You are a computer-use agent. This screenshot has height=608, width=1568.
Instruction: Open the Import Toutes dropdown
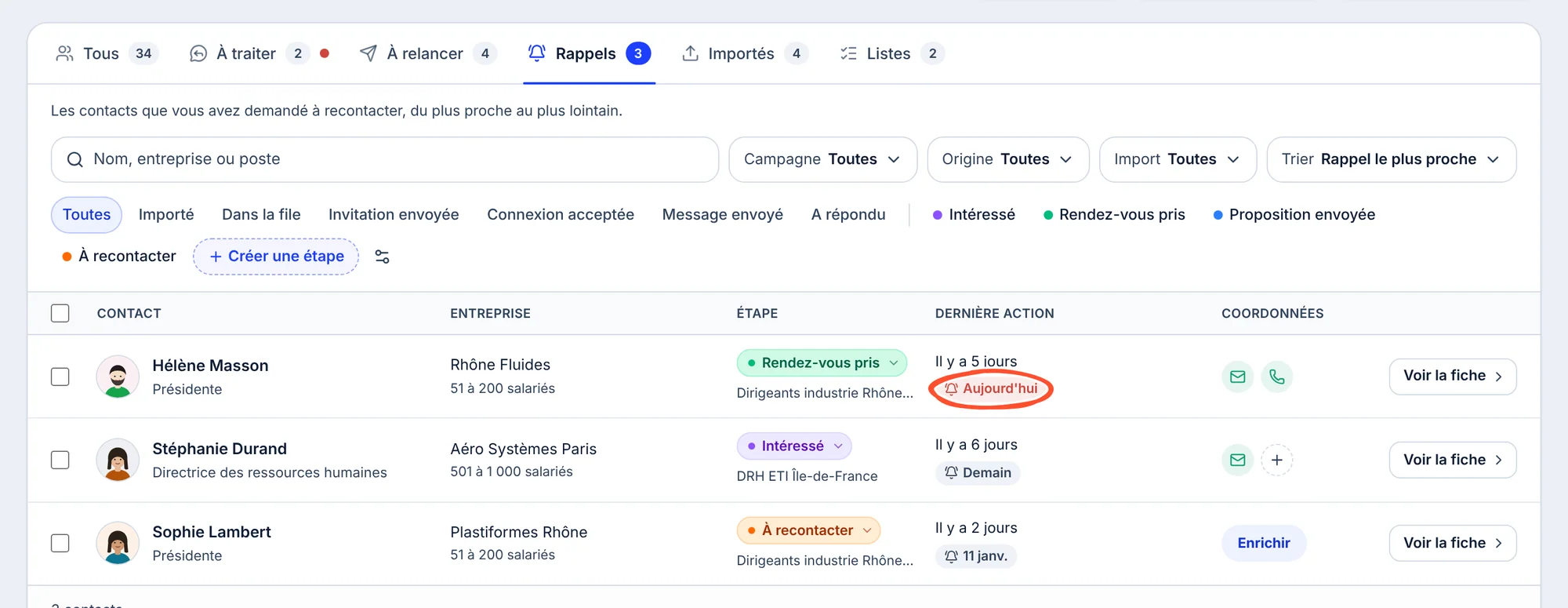point(1178,160)
